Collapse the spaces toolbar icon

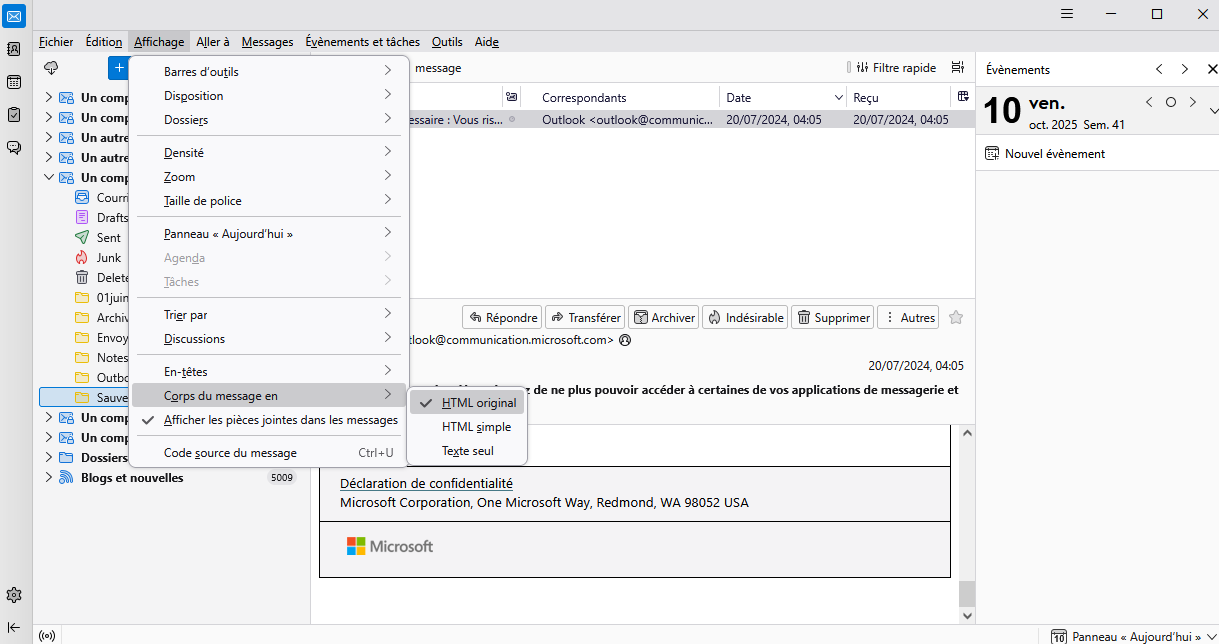click(14, 627)
